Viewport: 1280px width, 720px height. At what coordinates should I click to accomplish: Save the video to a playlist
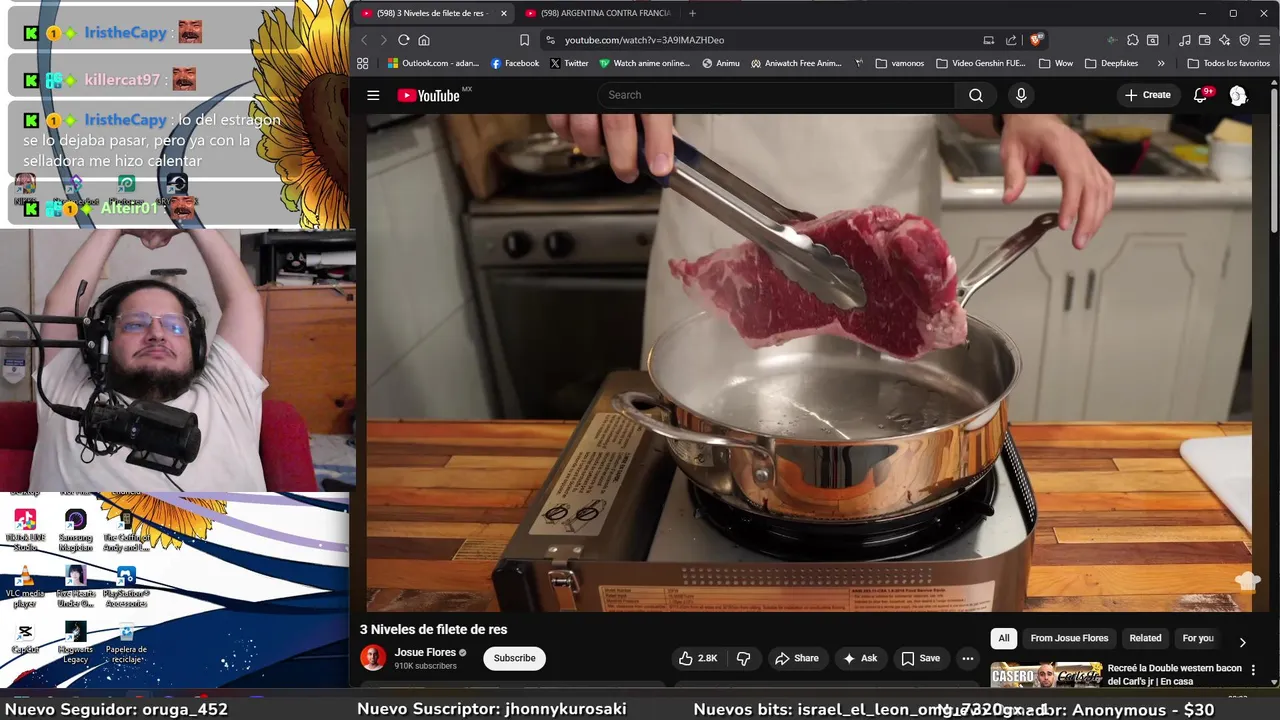point(921,658)
